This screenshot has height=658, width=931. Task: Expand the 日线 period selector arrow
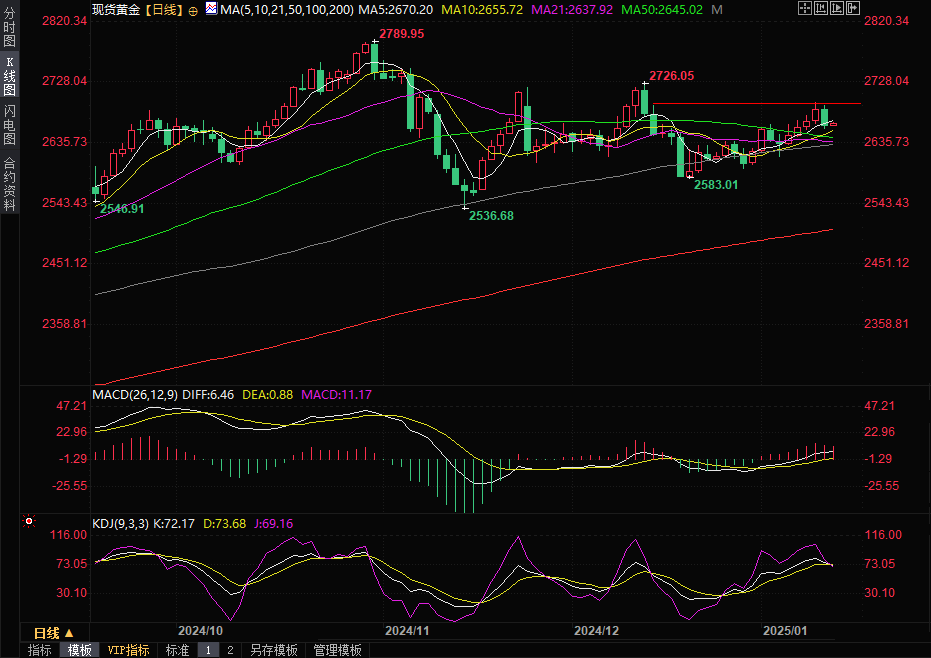pos(68,633)
